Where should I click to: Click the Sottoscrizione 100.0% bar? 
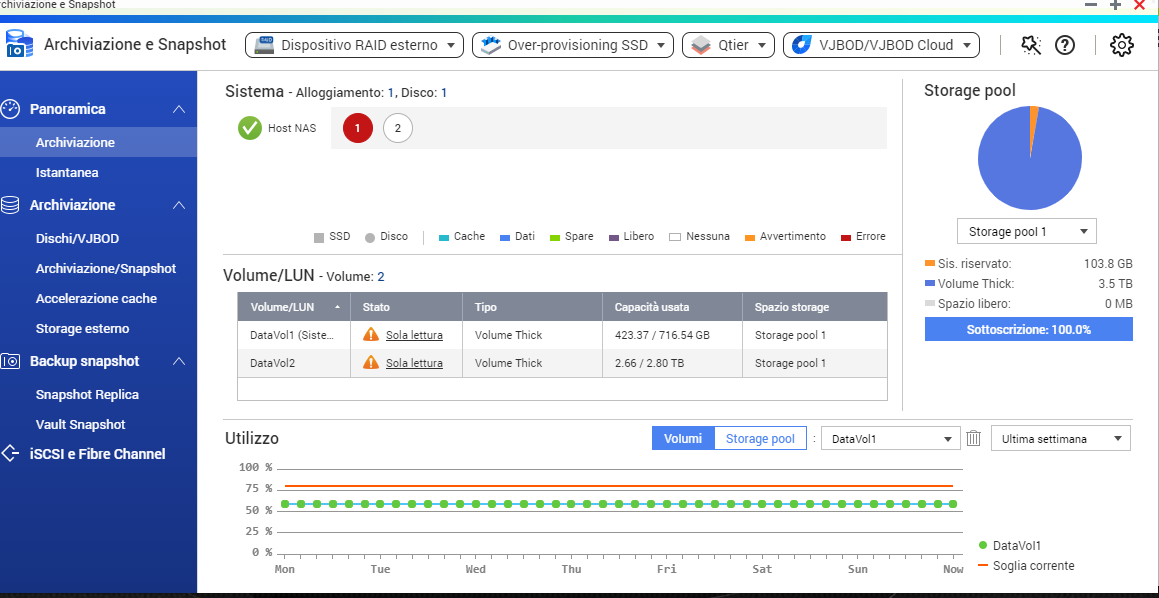(x=1028, y=329)
